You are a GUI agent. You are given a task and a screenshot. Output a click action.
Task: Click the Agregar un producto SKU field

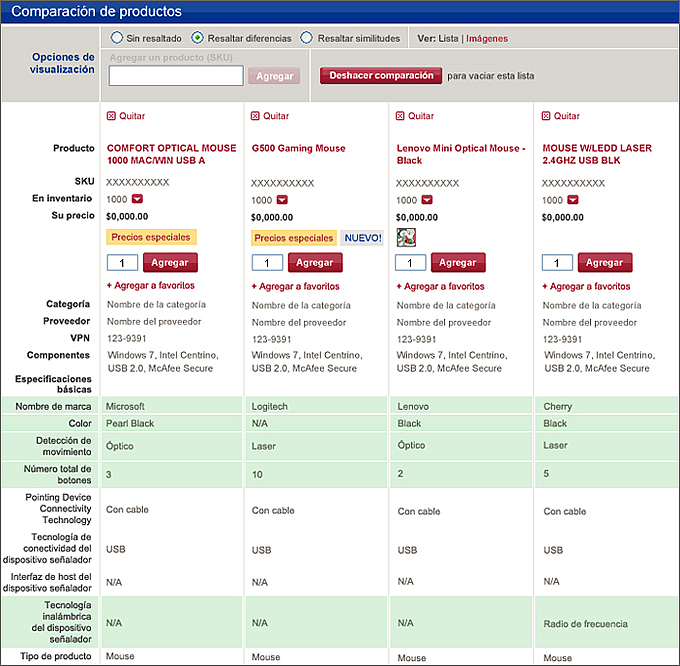176,76
